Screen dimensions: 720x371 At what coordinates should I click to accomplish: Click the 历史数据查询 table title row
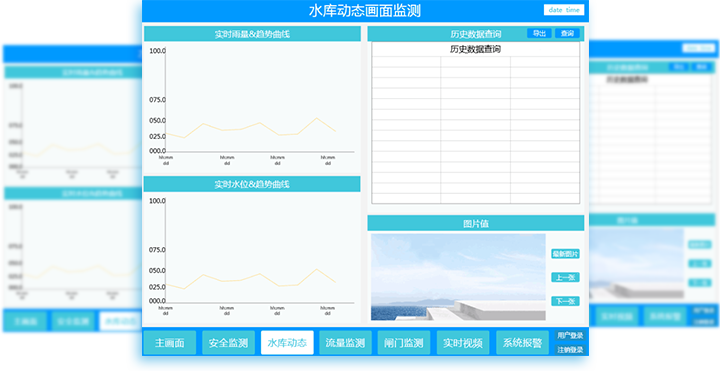(475, 49)
